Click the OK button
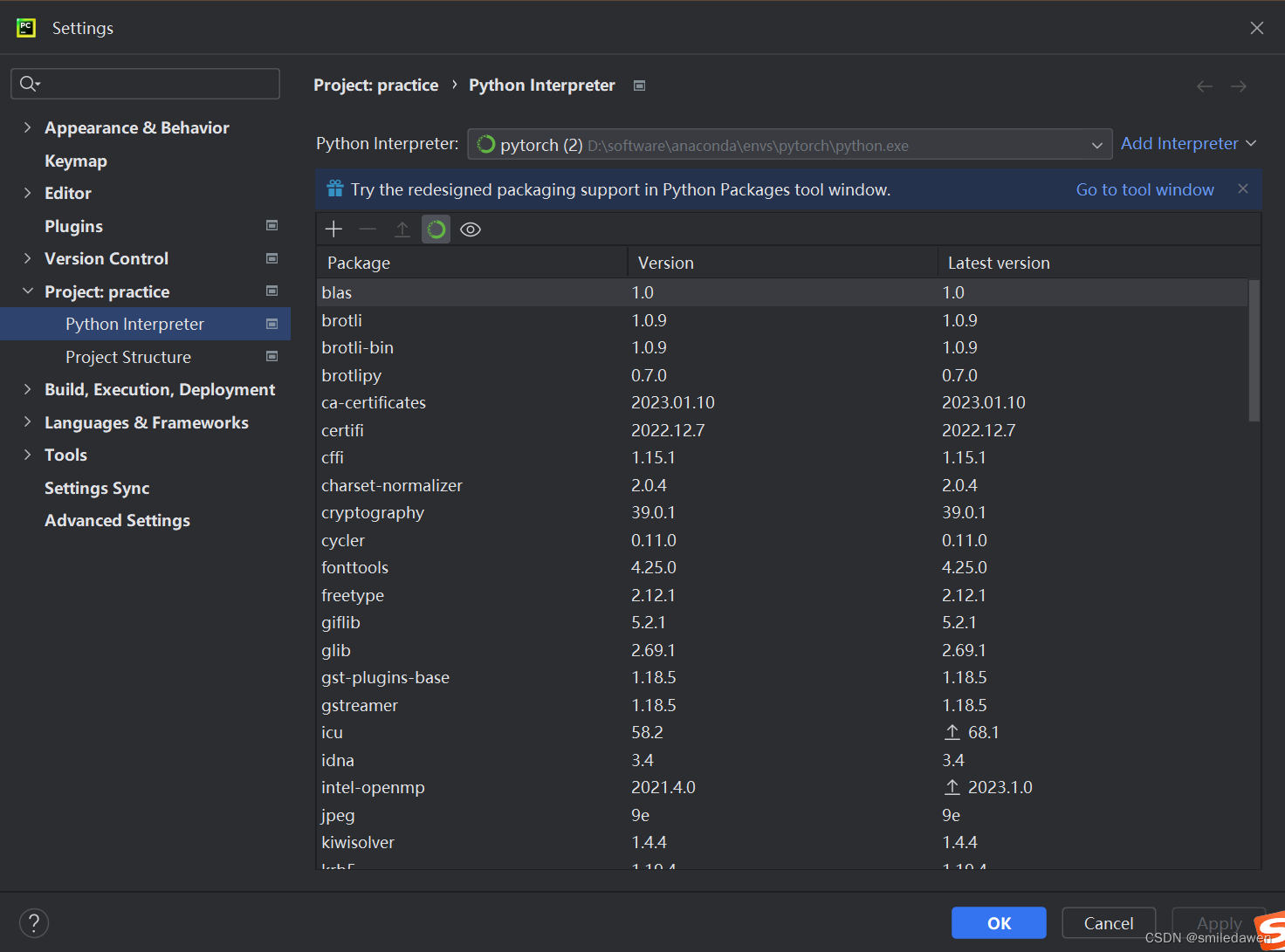 tap(998, 922)
